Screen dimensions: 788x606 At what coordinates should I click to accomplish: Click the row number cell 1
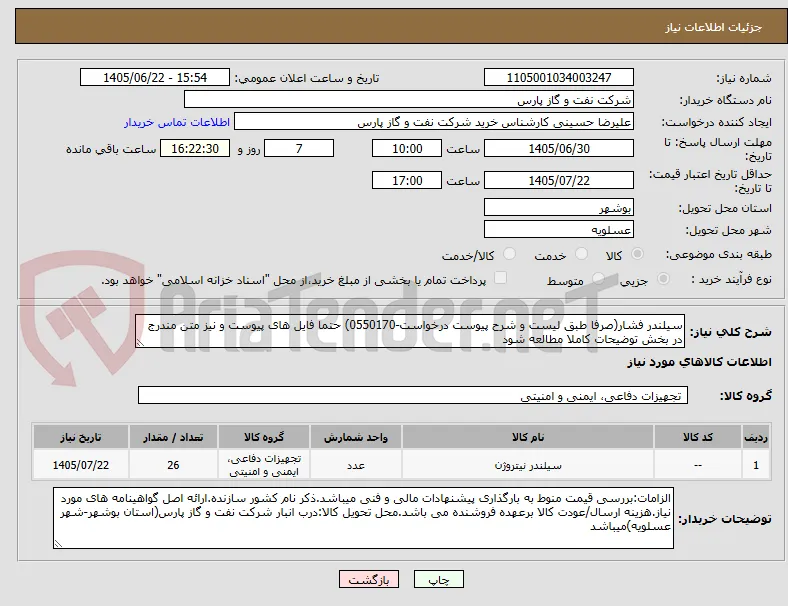755,465
